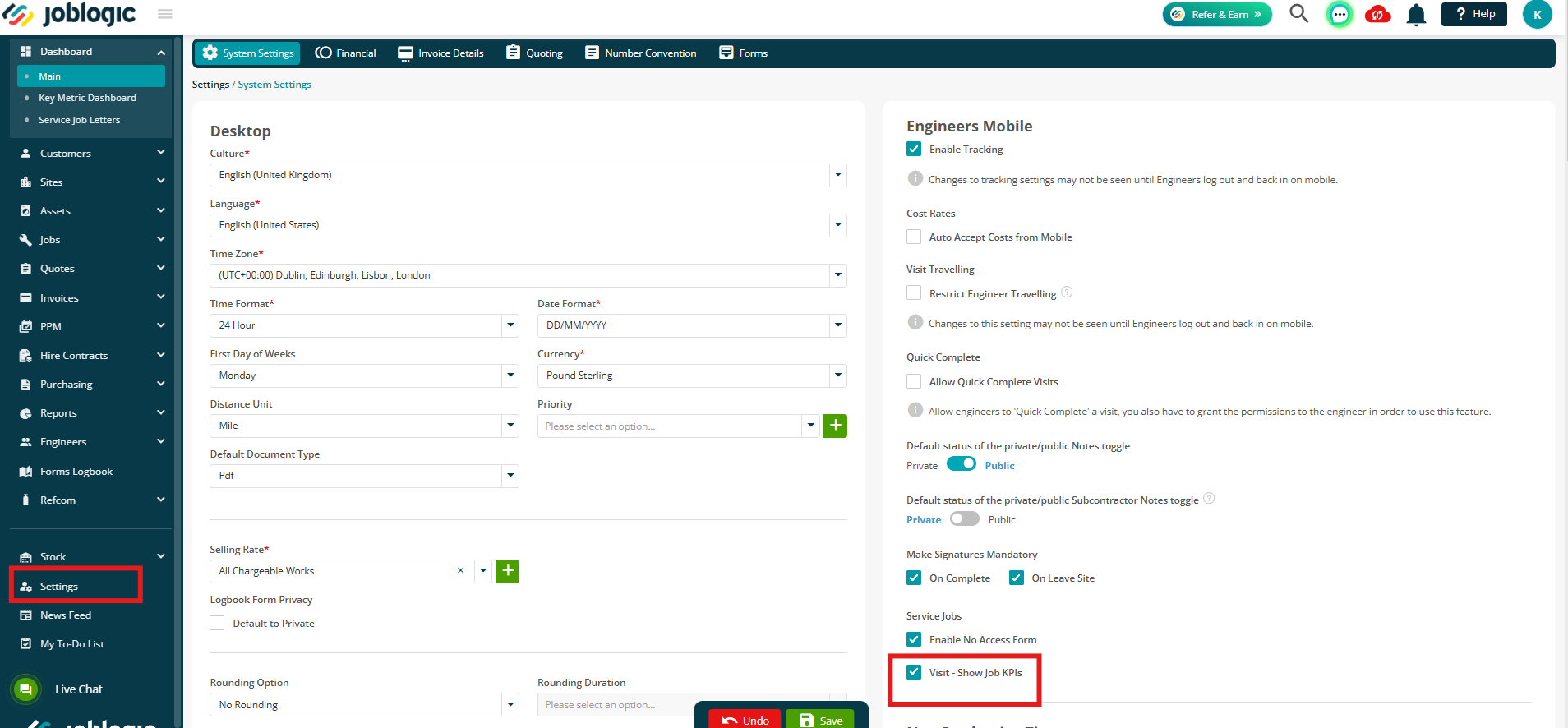Image resolution: width=1568 pixels, height=728 pixels.
Task: Open the green chat bubble icon
Action: point(1340,14)
